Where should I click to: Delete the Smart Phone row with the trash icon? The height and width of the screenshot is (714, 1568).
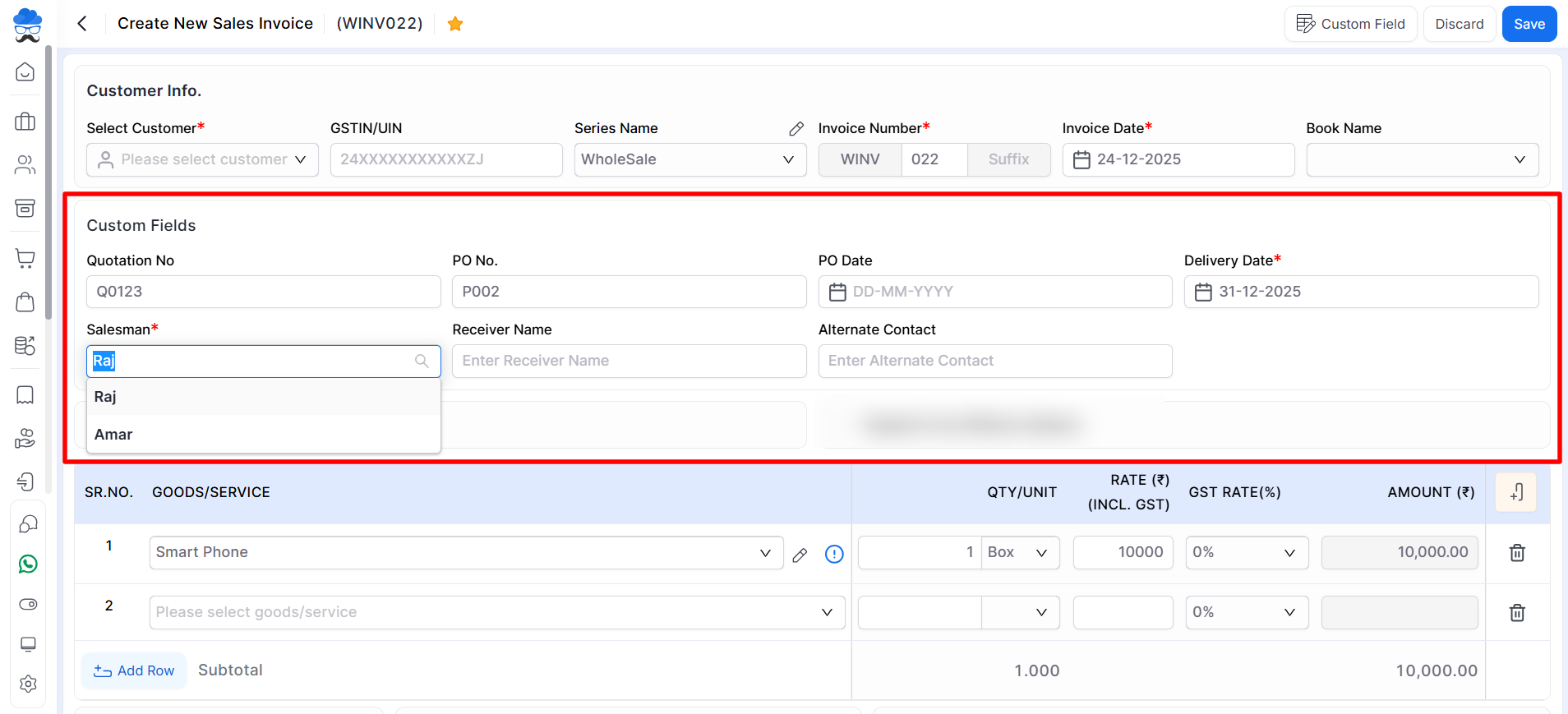pyautogui.click(x=1517, y=553)
